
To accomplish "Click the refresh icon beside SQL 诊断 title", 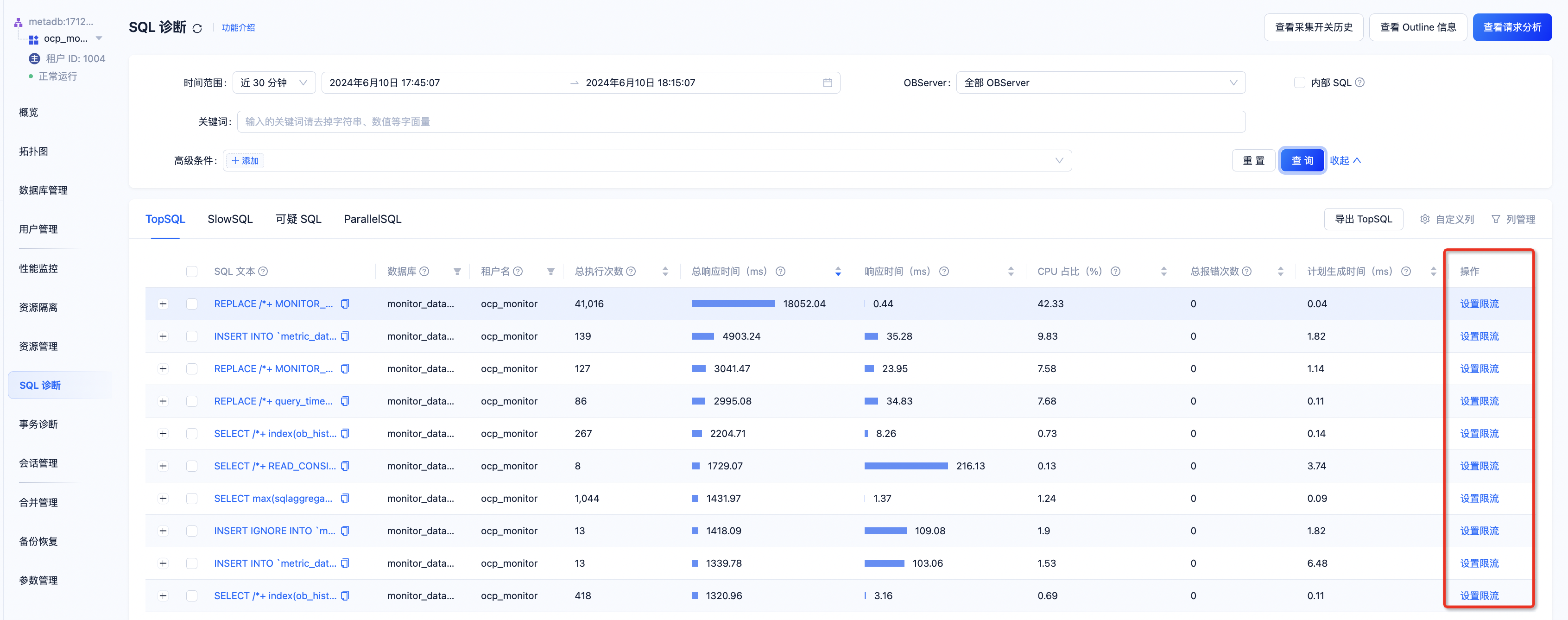I will 197,29.
